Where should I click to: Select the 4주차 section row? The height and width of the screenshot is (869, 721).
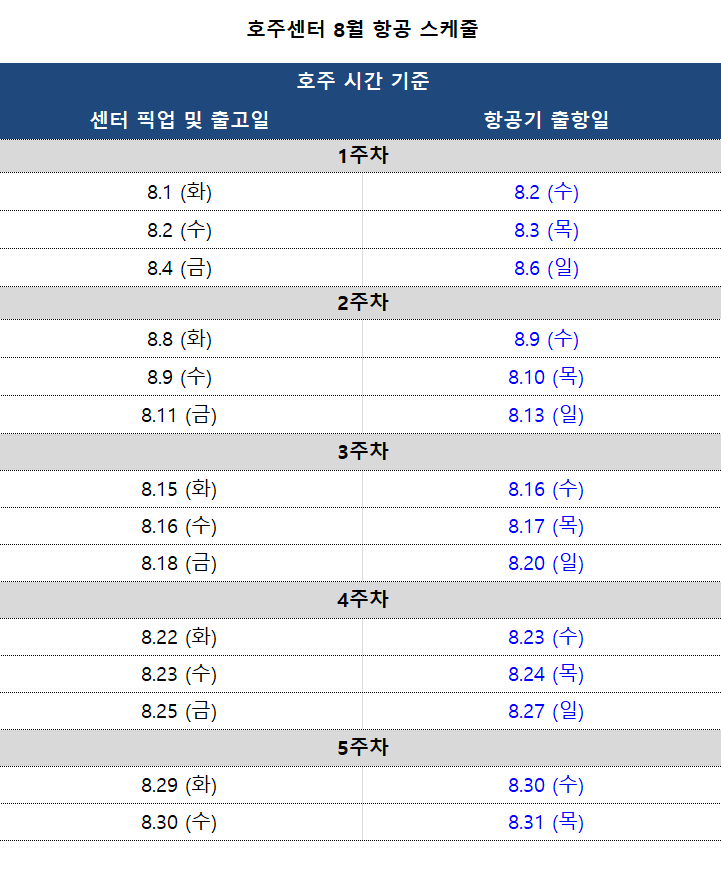[x=360, y=600]
